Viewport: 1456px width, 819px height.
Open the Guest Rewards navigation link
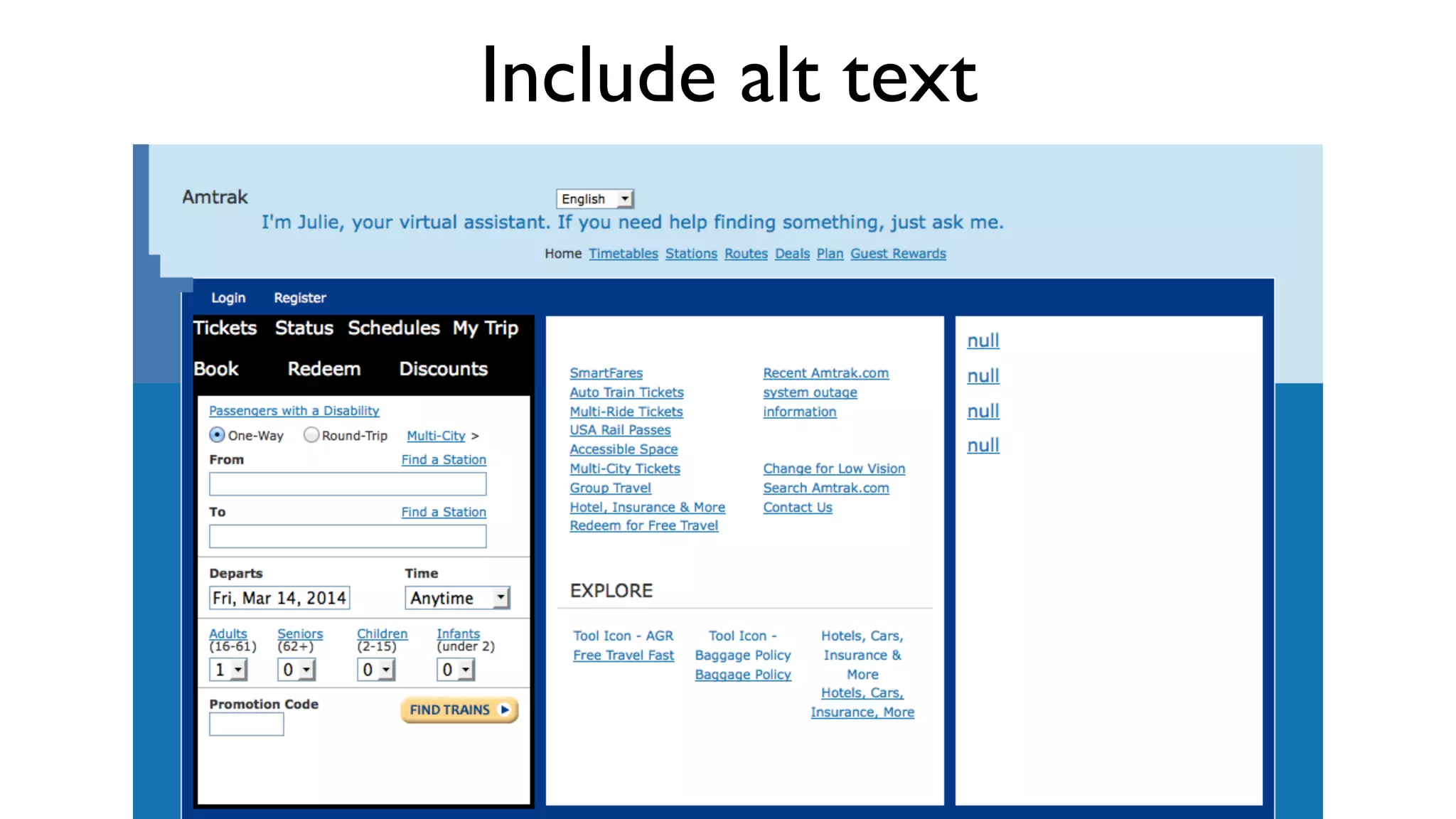coord(899,254)
